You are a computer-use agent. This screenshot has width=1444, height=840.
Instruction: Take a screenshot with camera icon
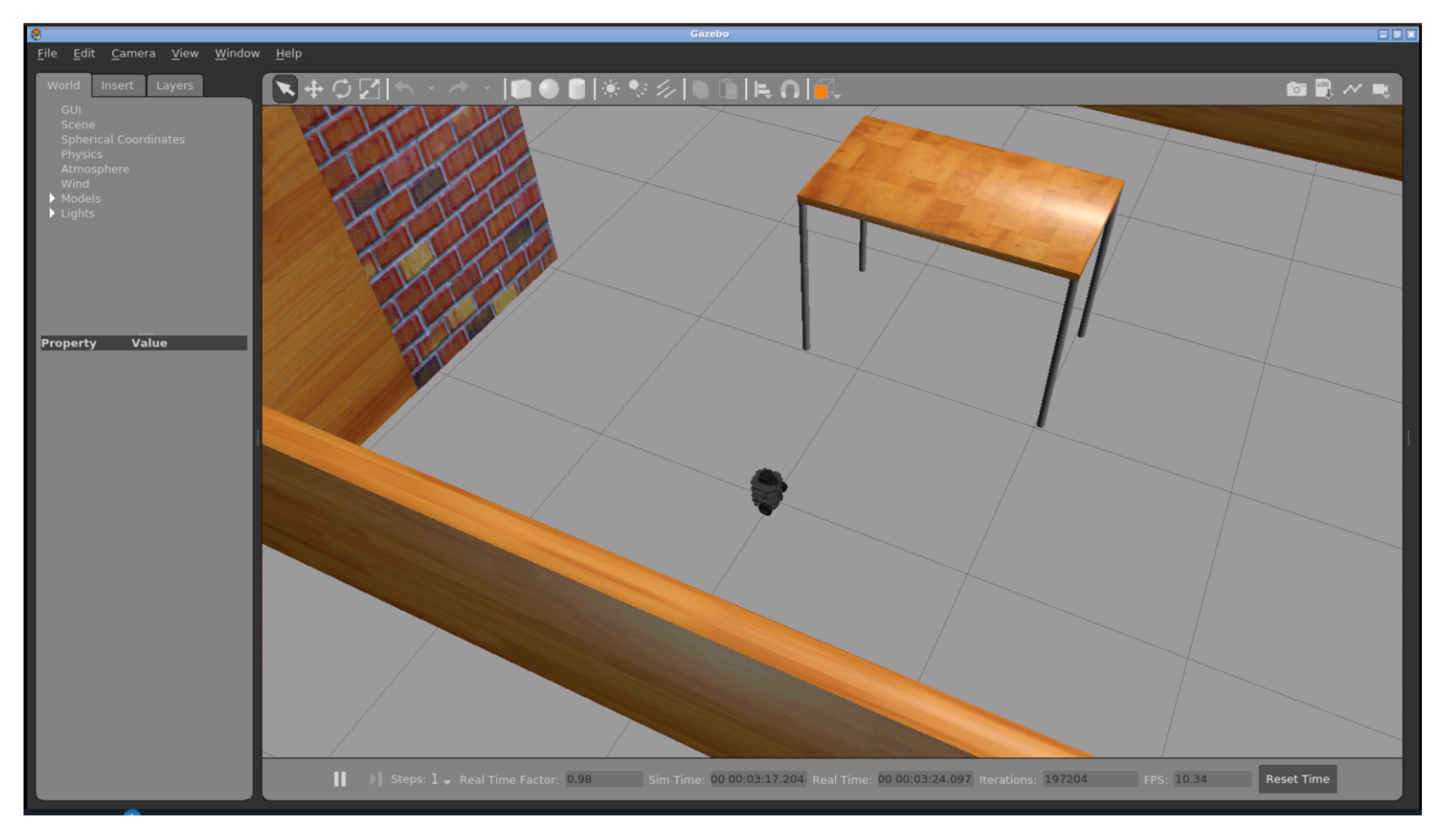tap(1296, 89)
